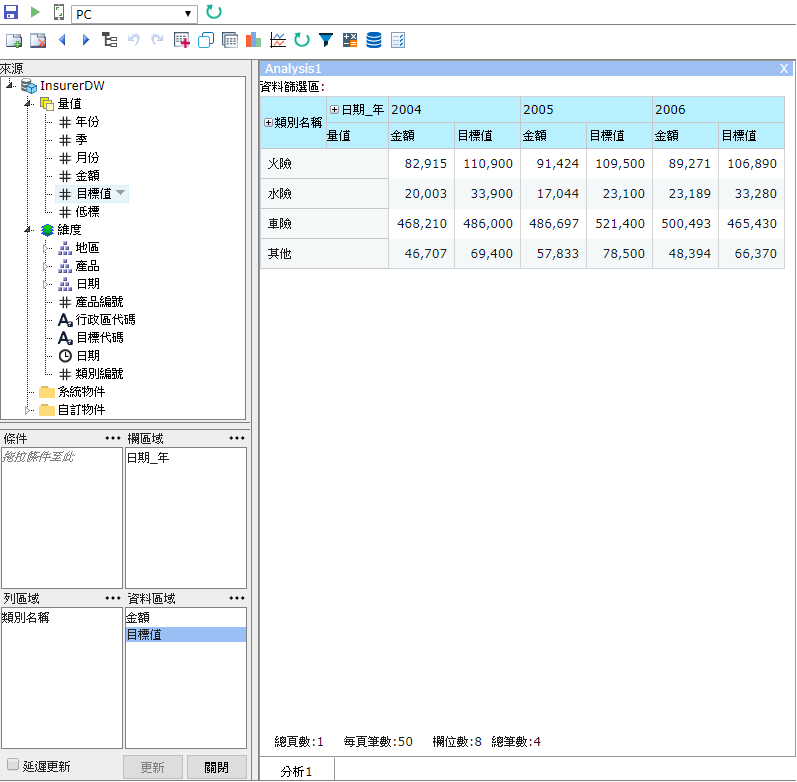Image resolution: width=797 pixels, height=782 pixels.
Task: Close the Analysis1 panel with X
Action: [784, 69]
